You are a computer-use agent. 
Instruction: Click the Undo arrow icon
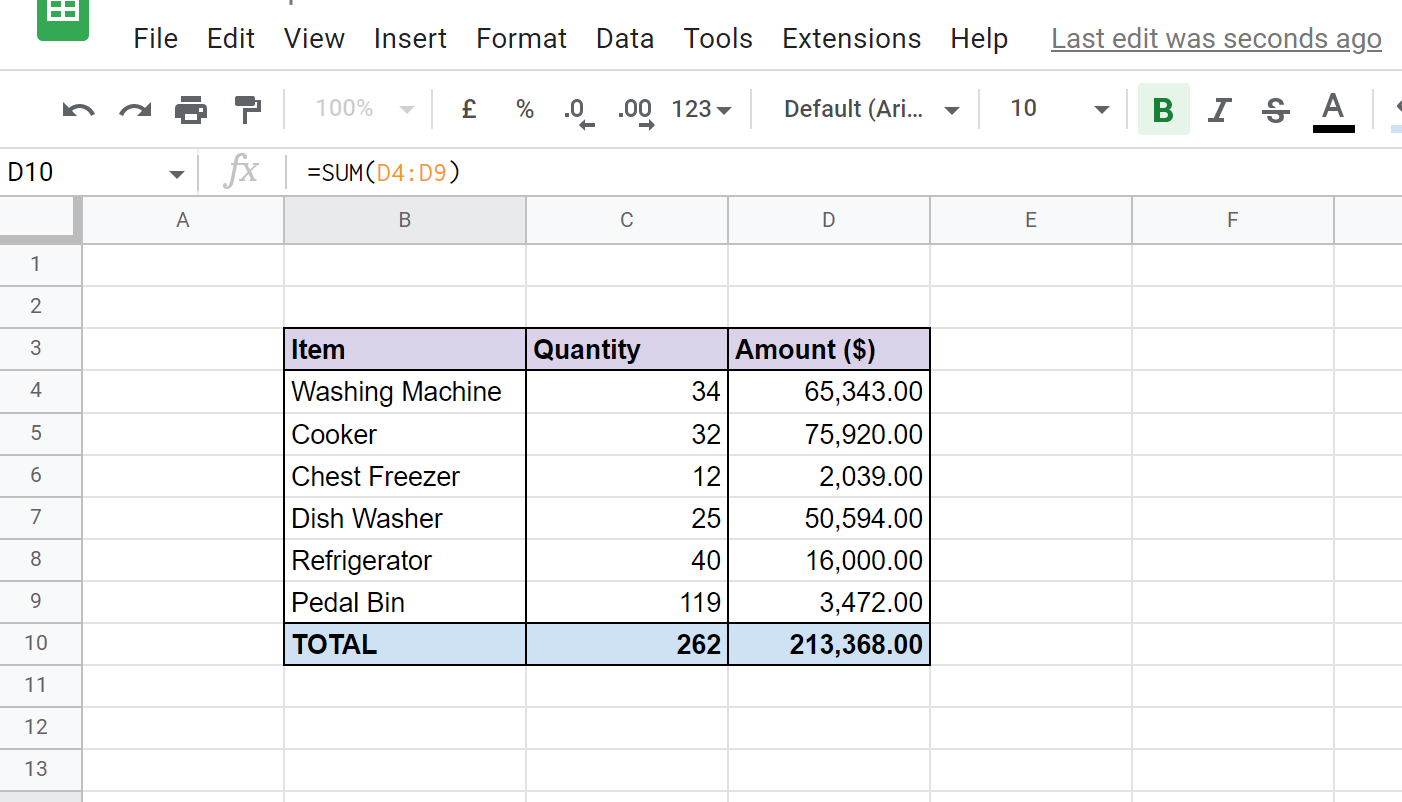click(78, 109)
